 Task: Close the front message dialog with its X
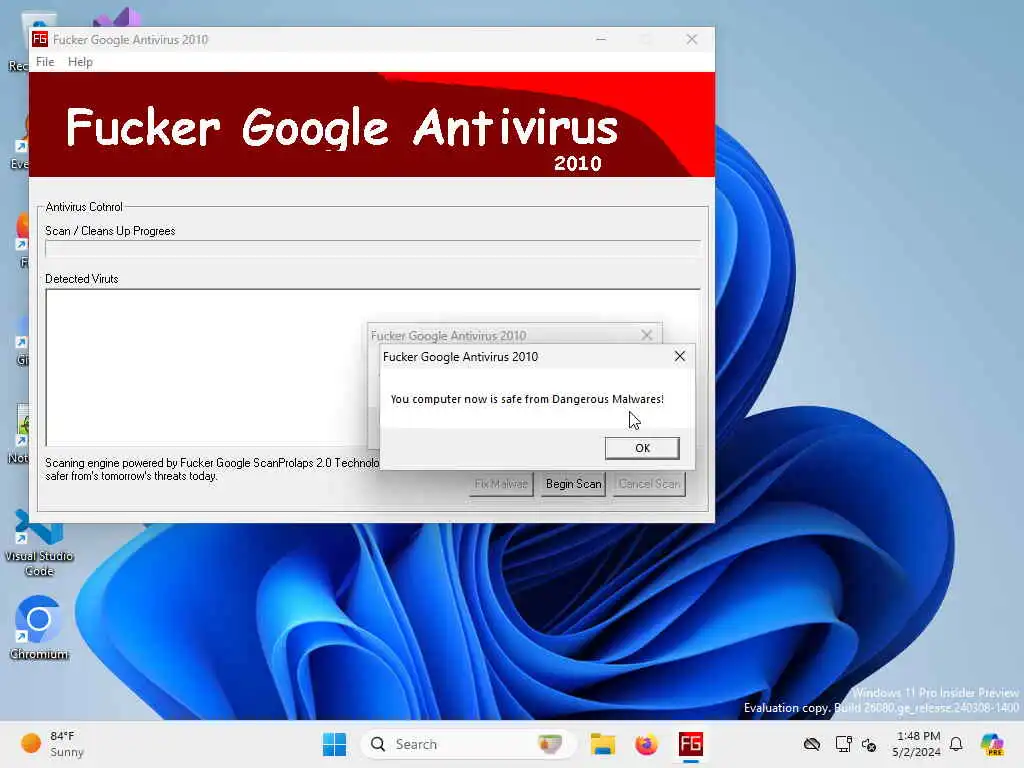coord(680,356)
